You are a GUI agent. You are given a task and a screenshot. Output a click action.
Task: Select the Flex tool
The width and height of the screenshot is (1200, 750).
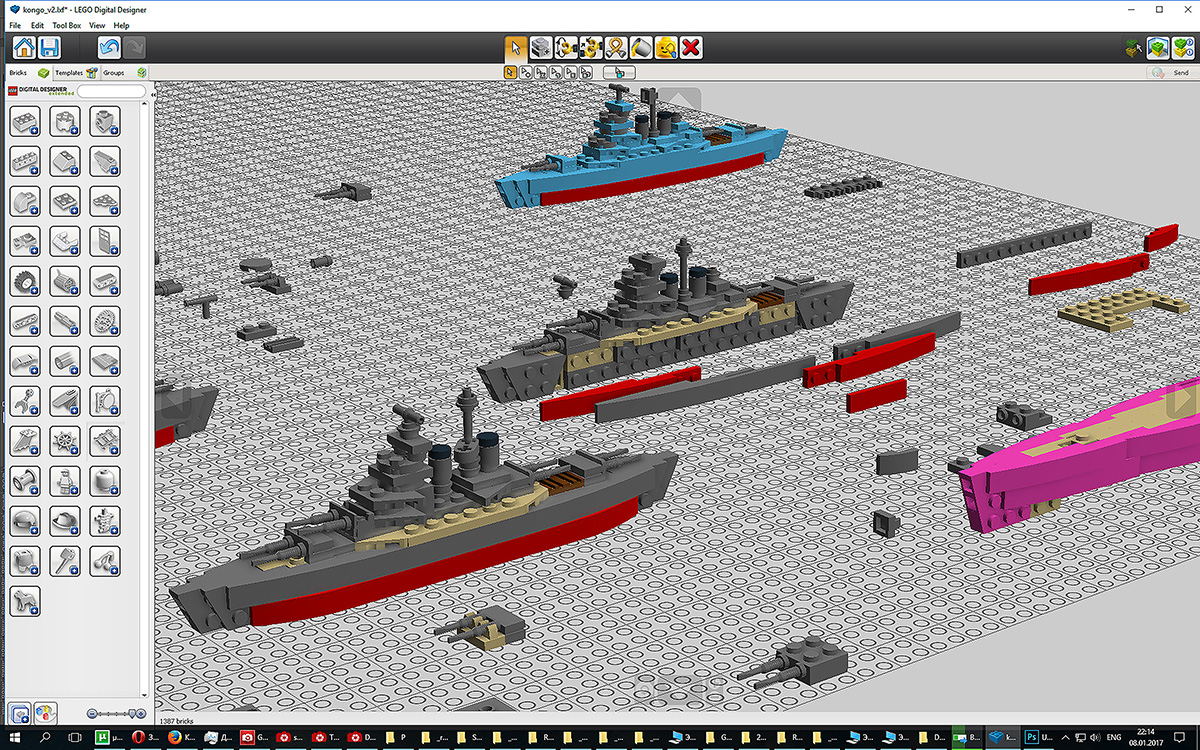coord(616,47)
